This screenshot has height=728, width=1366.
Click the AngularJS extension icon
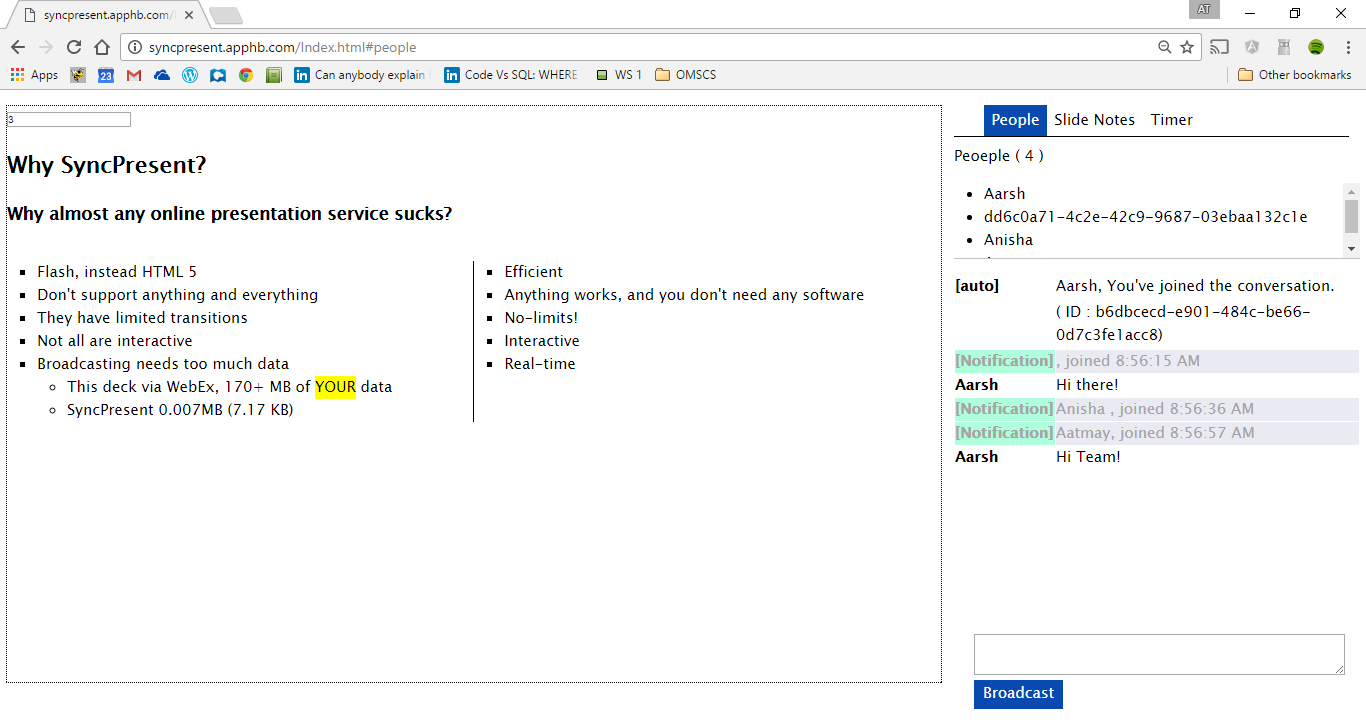(1252, 47)
